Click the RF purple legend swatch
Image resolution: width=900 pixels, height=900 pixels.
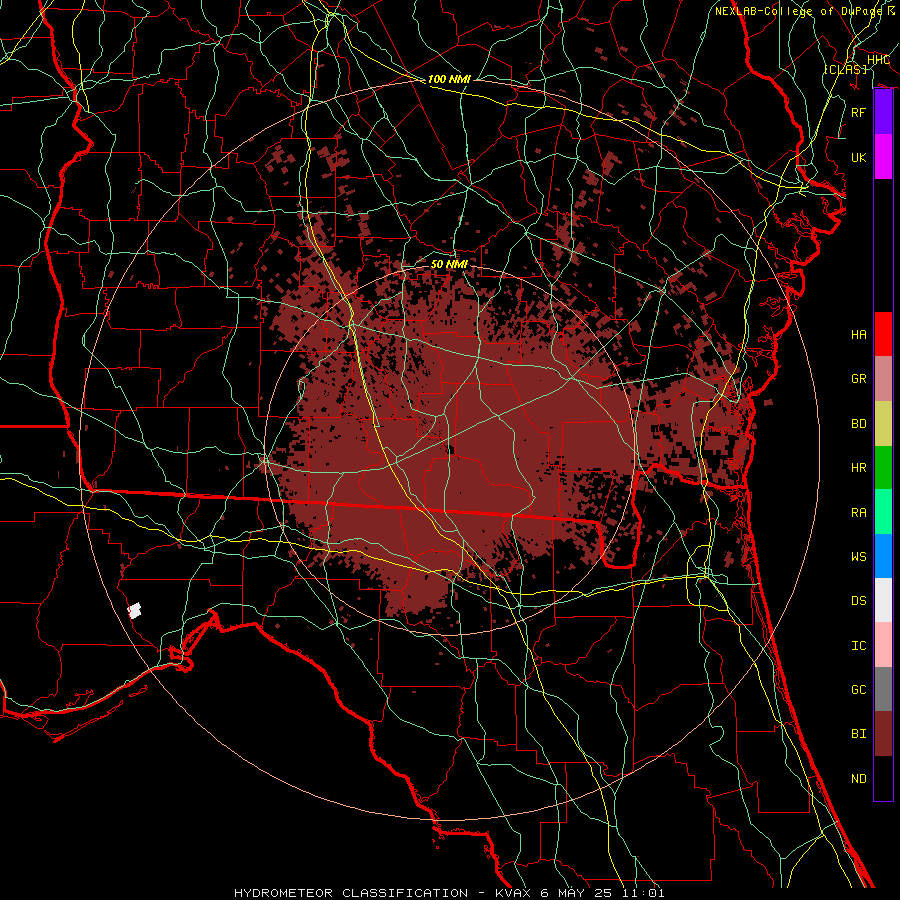(883, 112)
